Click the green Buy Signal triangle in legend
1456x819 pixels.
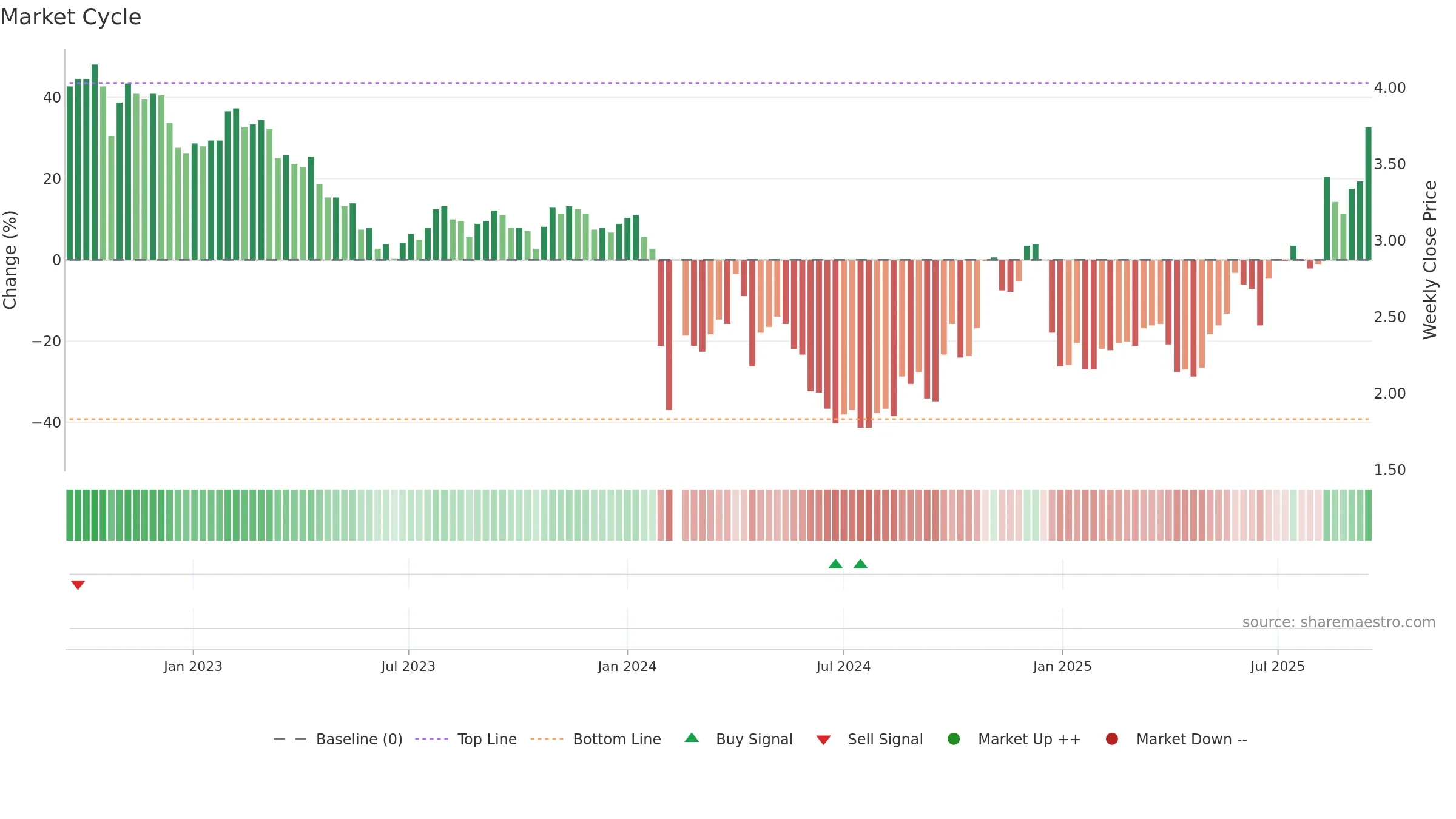(692, 738)
